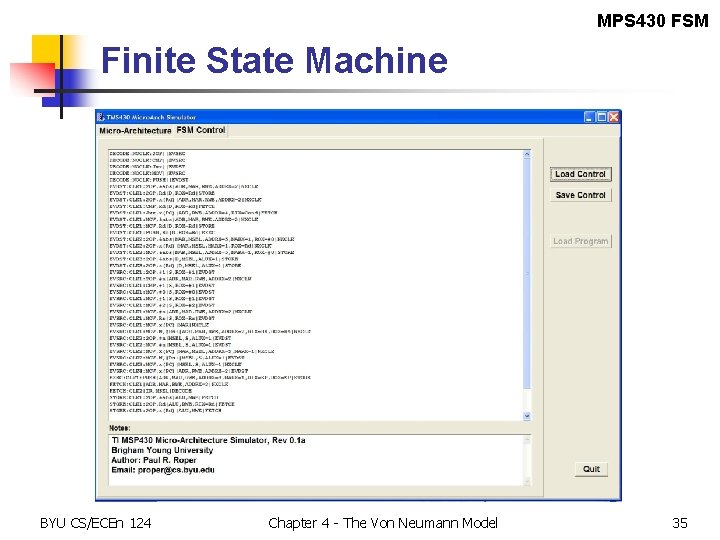Click the 'BYU CS/ECEn 124' footer text
720x540 pixels.
point(96,523)
